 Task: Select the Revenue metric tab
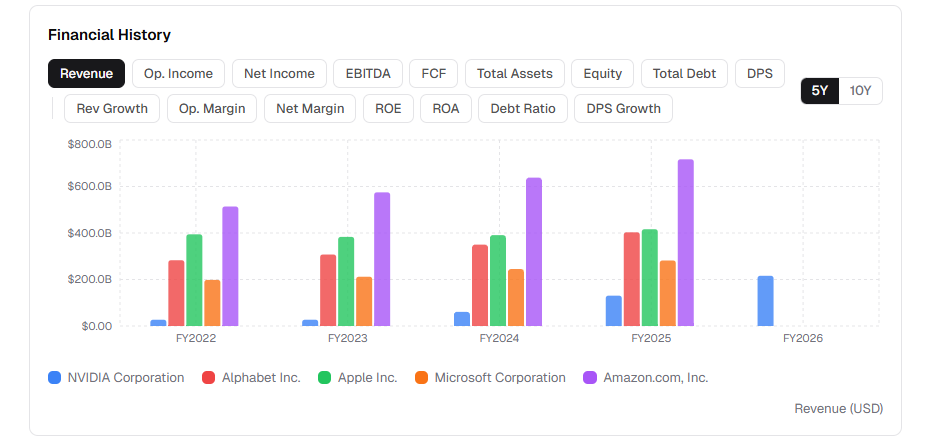point(87,73)
